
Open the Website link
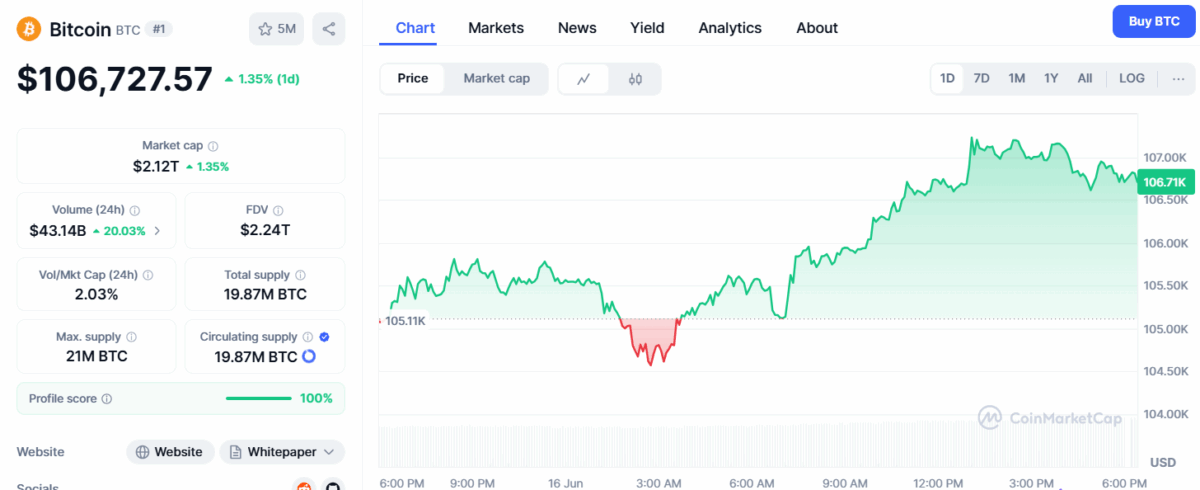tap(170, 452)
